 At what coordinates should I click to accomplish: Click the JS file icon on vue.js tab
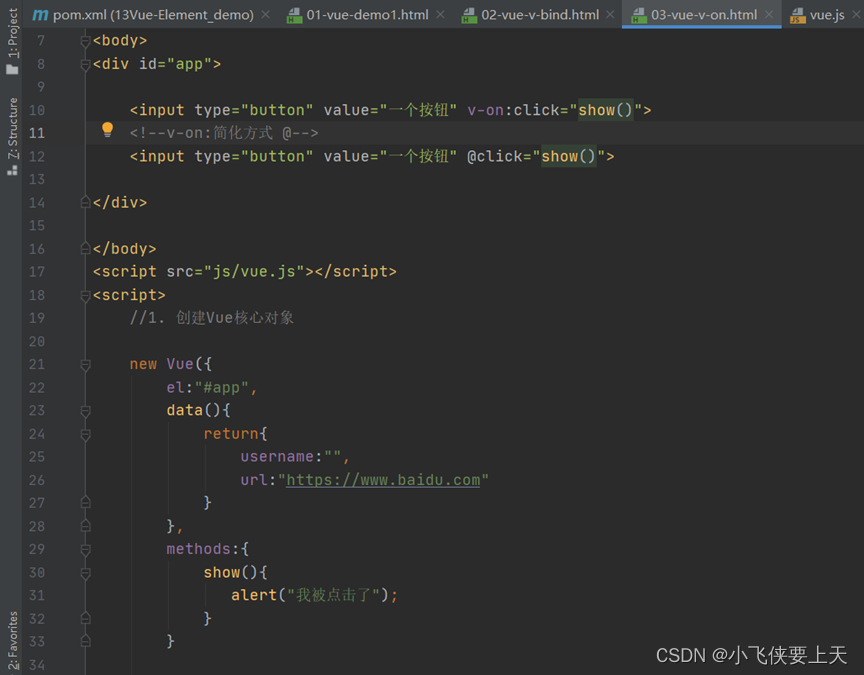point(797,15)
